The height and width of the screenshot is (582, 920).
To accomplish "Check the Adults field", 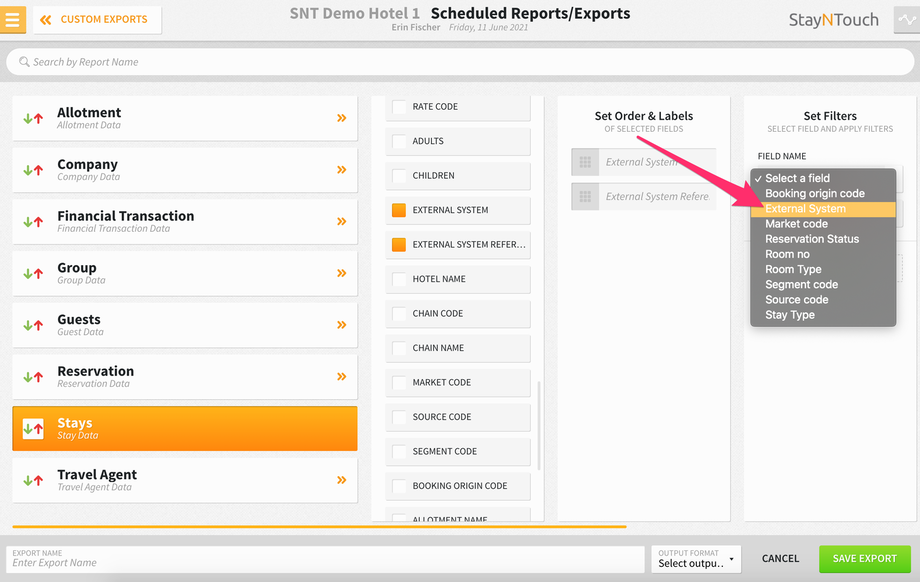I will click(399, 141).
